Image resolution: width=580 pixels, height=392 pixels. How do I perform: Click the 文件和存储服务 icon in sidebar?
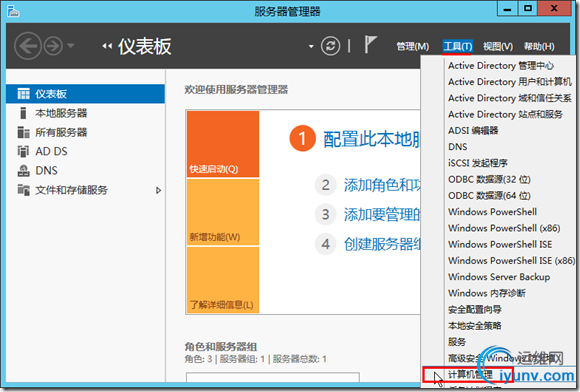(23, 190)
